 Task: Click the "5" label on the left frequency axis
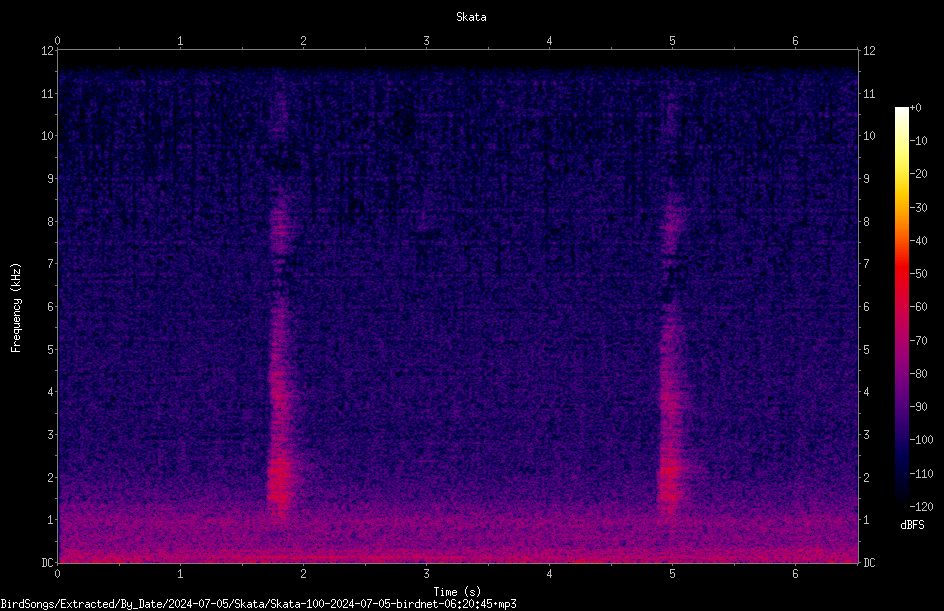pos(51,350)
